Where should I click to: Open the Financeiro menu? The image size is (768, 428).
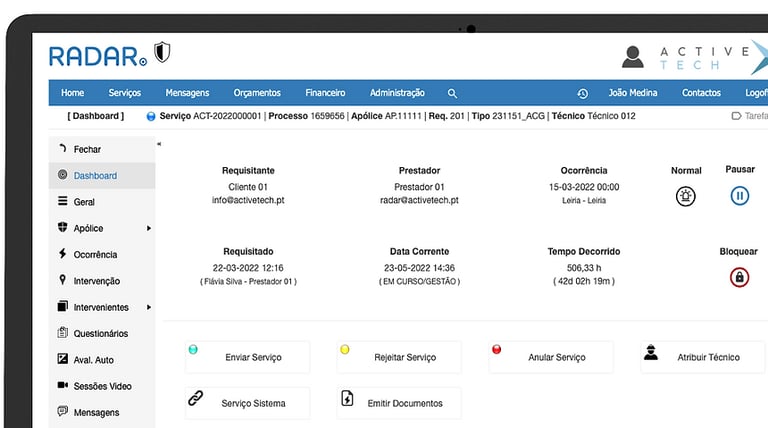coord(325,93)
